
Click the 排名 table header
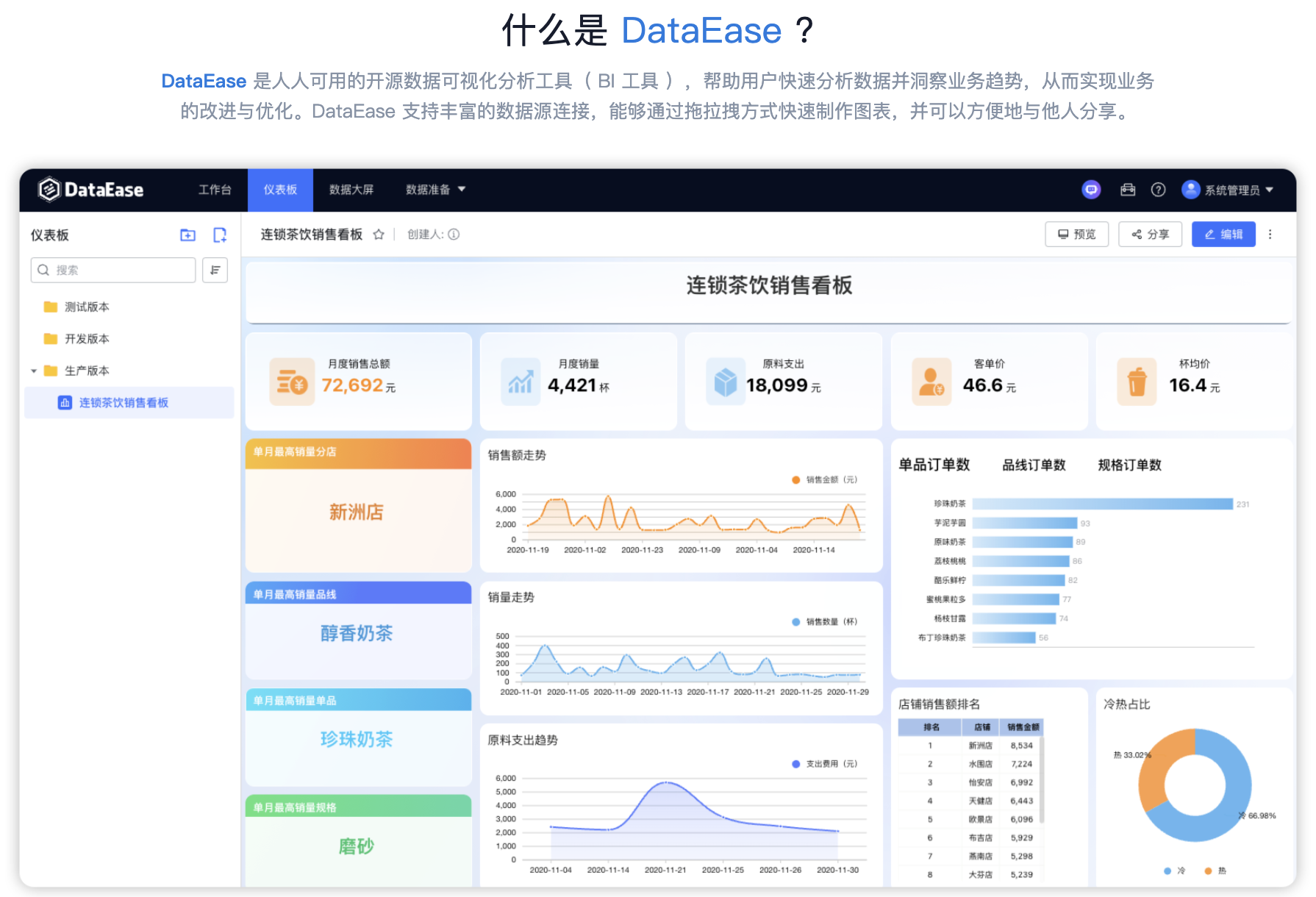931,727
